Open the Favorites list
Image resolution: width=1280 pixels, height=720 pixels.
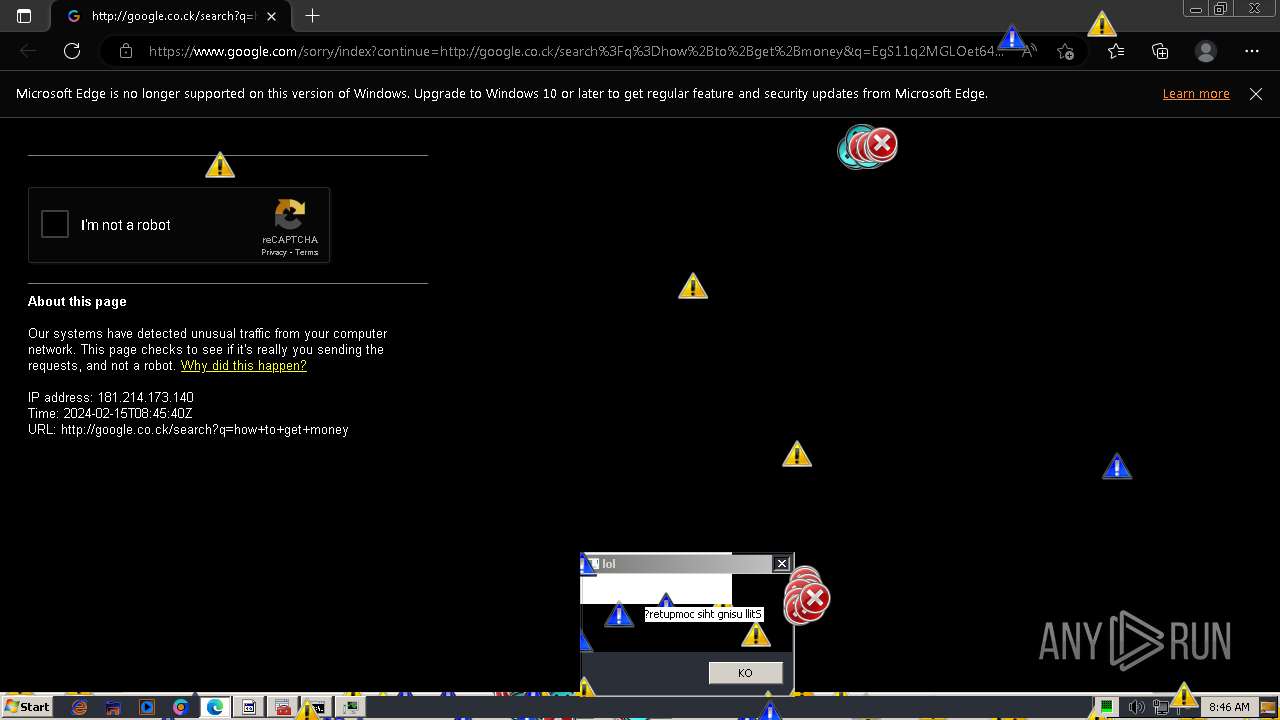click(x=1116, y=51)
